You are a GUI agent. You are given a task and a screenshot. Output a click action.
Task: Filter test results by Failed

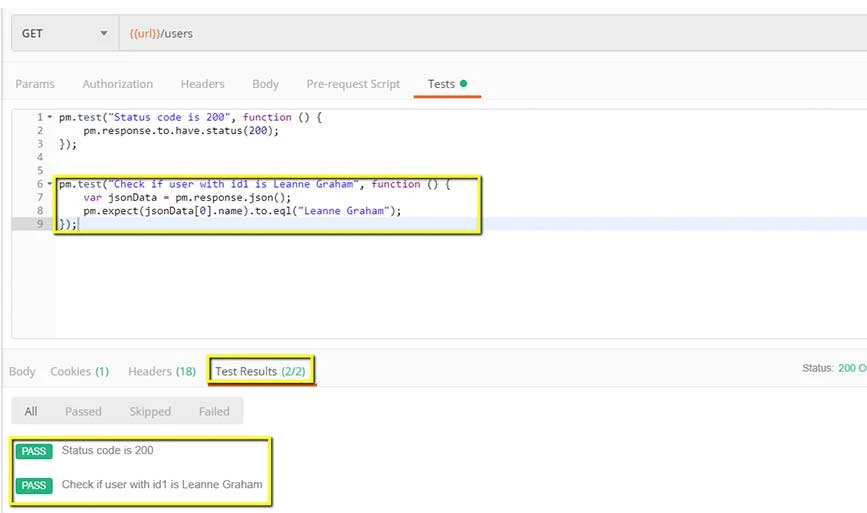pos(214,411)
